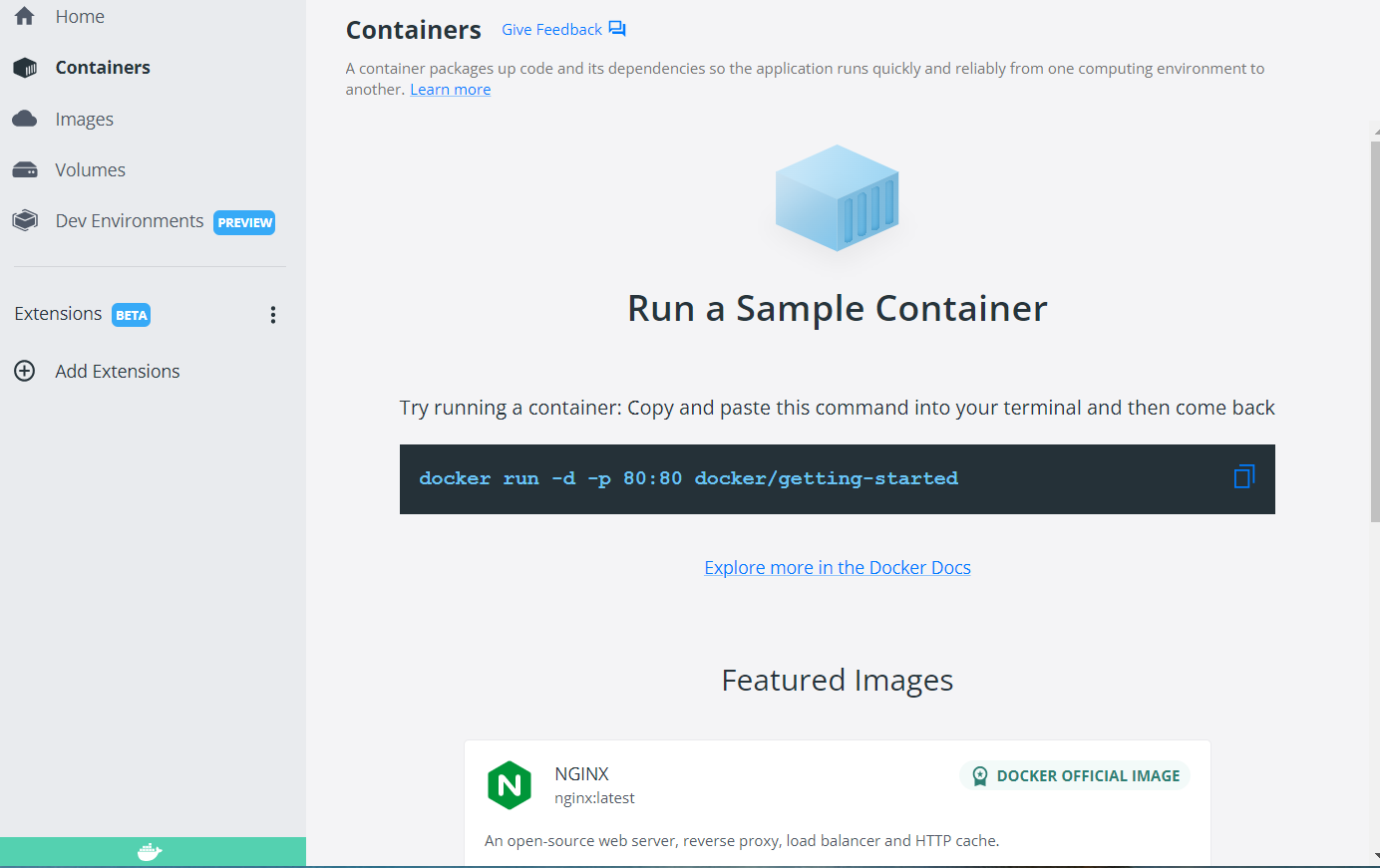
Task: Click the NGINX image title
Action: click(x=581, y=774)
